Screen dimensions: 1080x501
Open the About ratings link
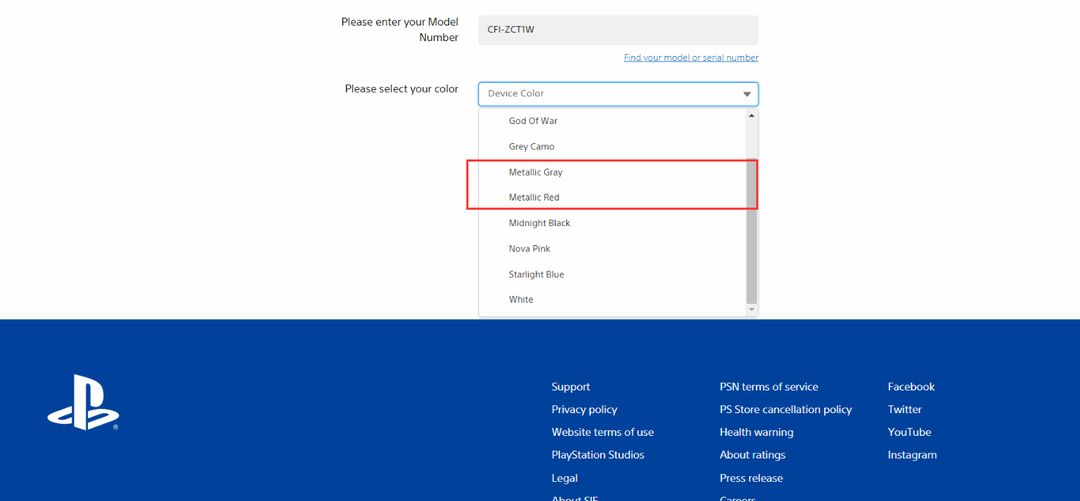pos(752,455)
